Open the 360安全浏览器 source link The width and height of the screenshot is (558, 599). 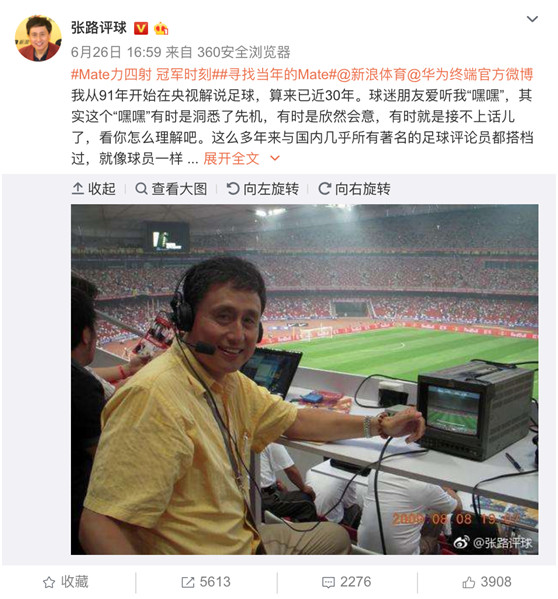244,52
